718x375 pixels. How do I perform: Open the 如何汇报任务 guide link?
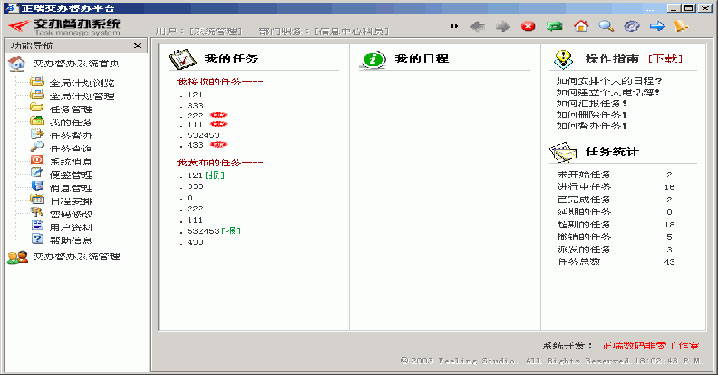point(592,103)
